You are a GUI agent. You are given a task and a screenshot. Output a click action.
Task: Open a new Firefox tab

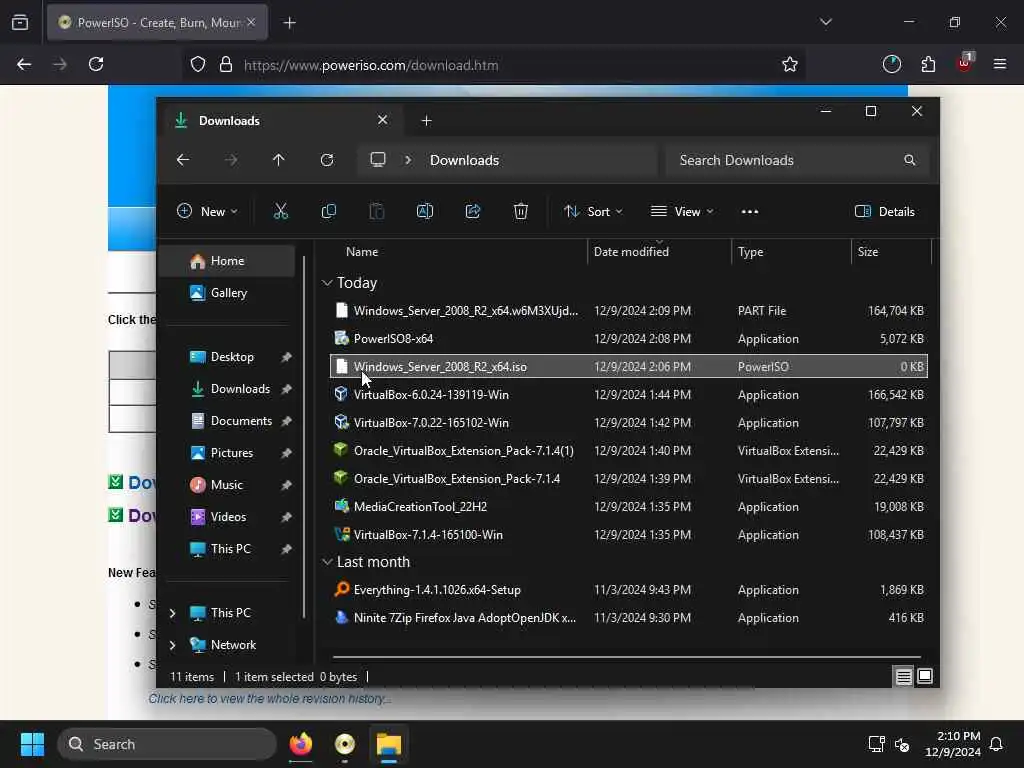(x=289, y=22)
